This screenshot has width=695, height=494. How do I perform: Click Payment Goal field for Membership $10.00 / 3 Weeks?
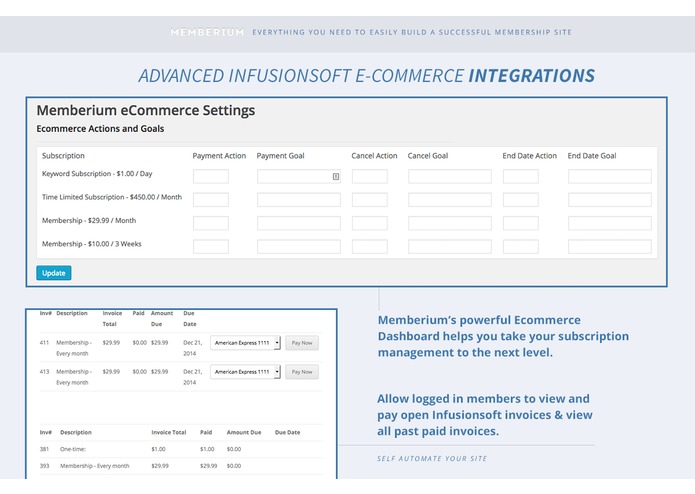click(x=299, y=247)
